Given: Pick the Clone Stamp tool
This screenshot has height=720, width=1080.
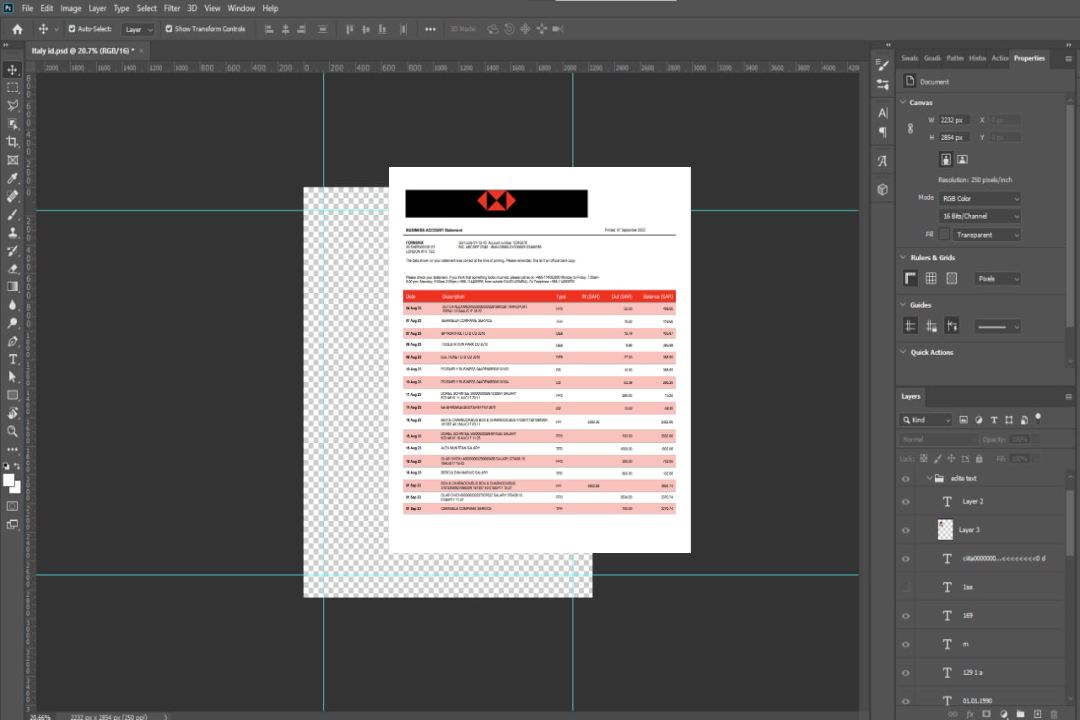Looking at the screenshot, I should 13,232.
